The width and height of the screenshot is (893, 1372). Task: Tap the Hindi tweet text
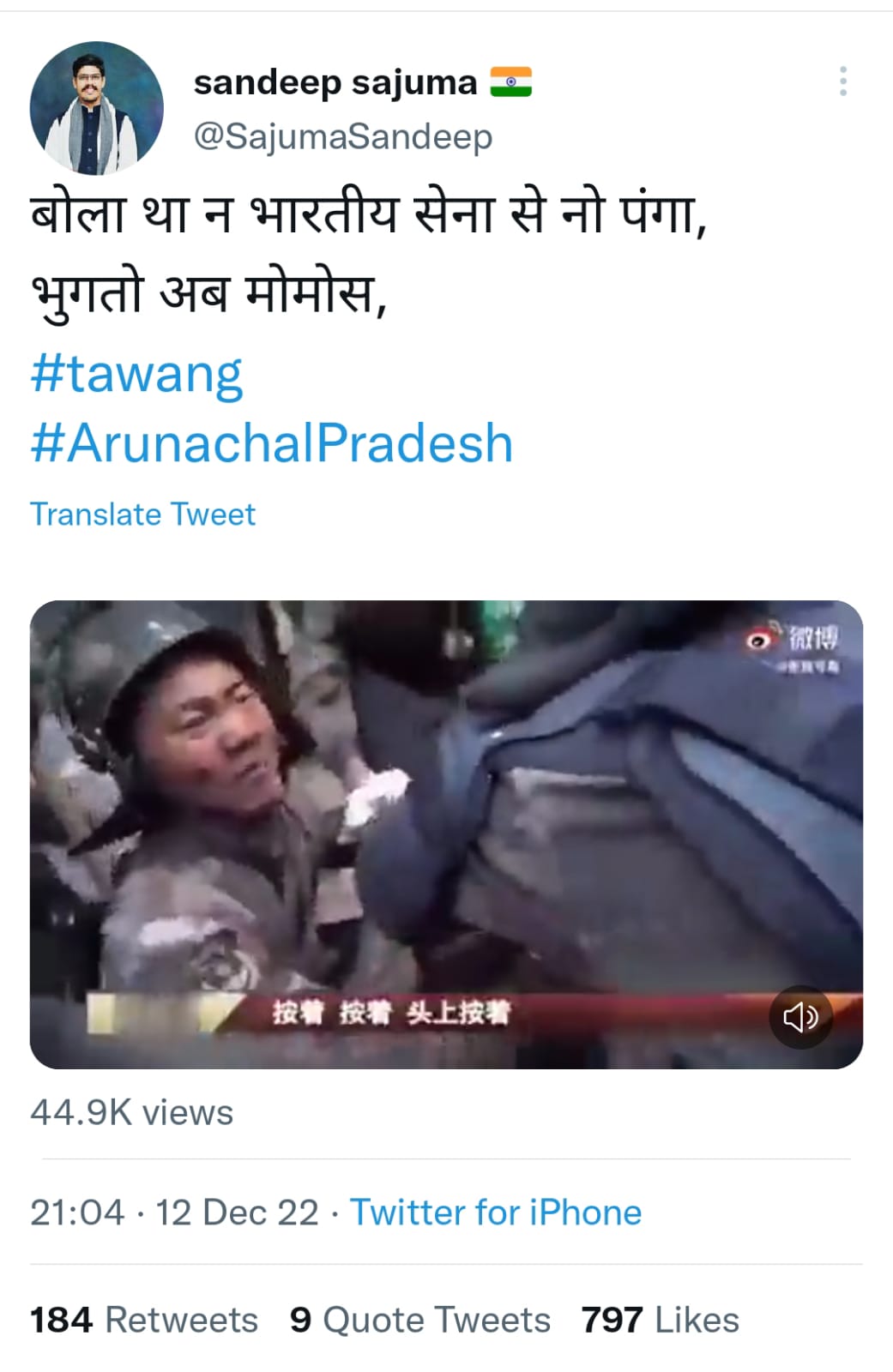pyautogui.click(x=369, y=253)
